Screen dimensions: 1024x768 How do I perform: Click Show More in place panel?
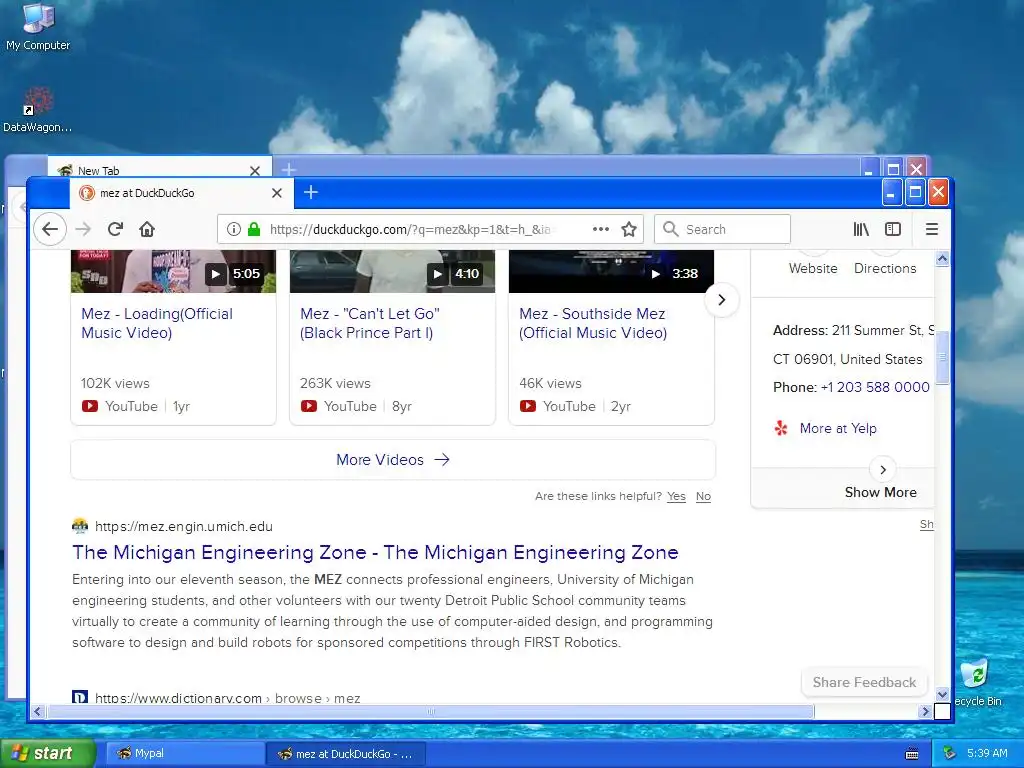(880, 492)
